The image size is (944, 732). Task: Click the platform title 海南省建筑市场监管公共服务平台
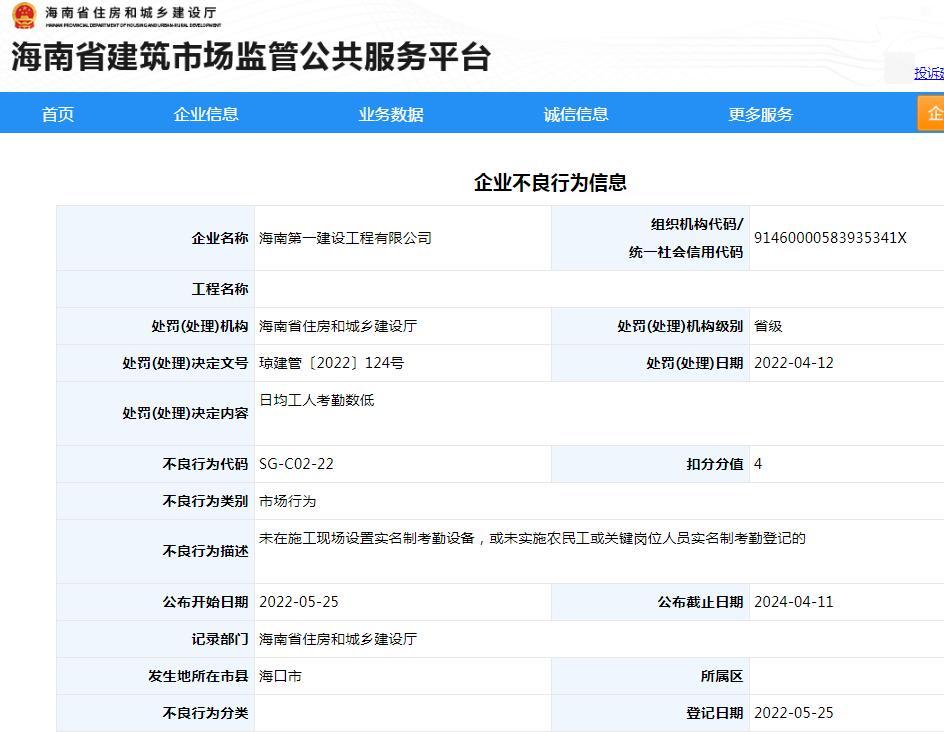point(251,57)
